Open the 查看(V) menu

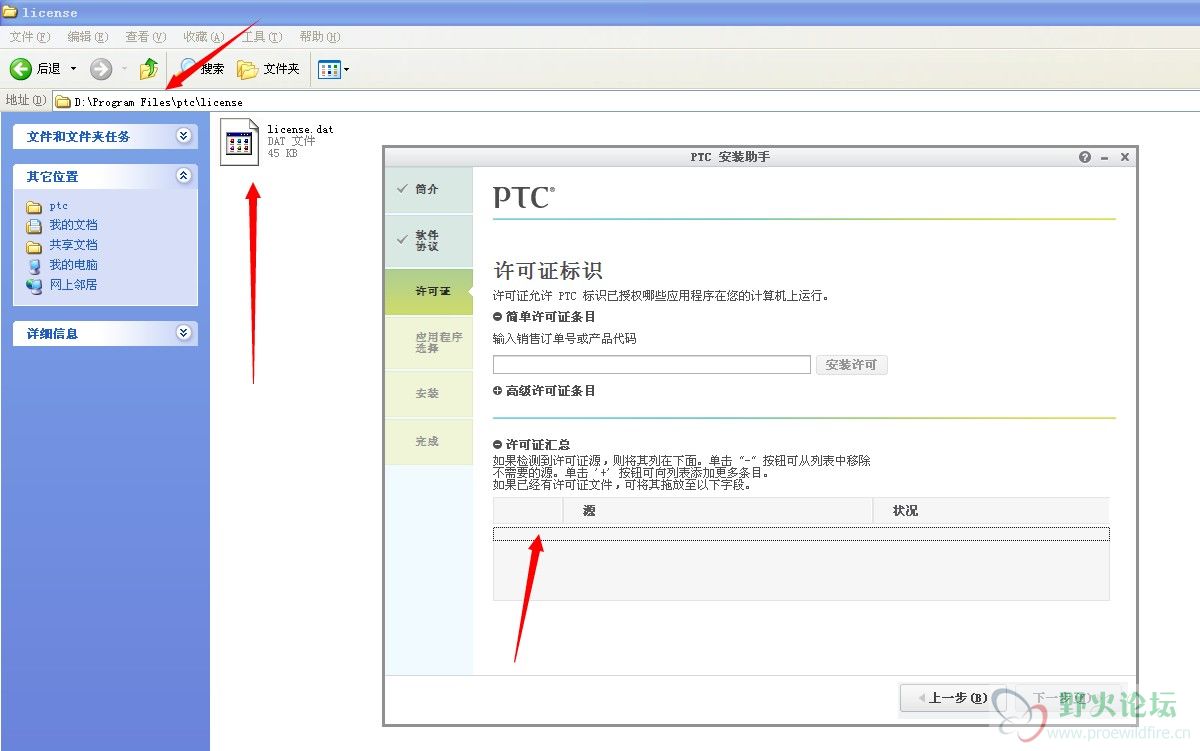click(x=146, y=37)
